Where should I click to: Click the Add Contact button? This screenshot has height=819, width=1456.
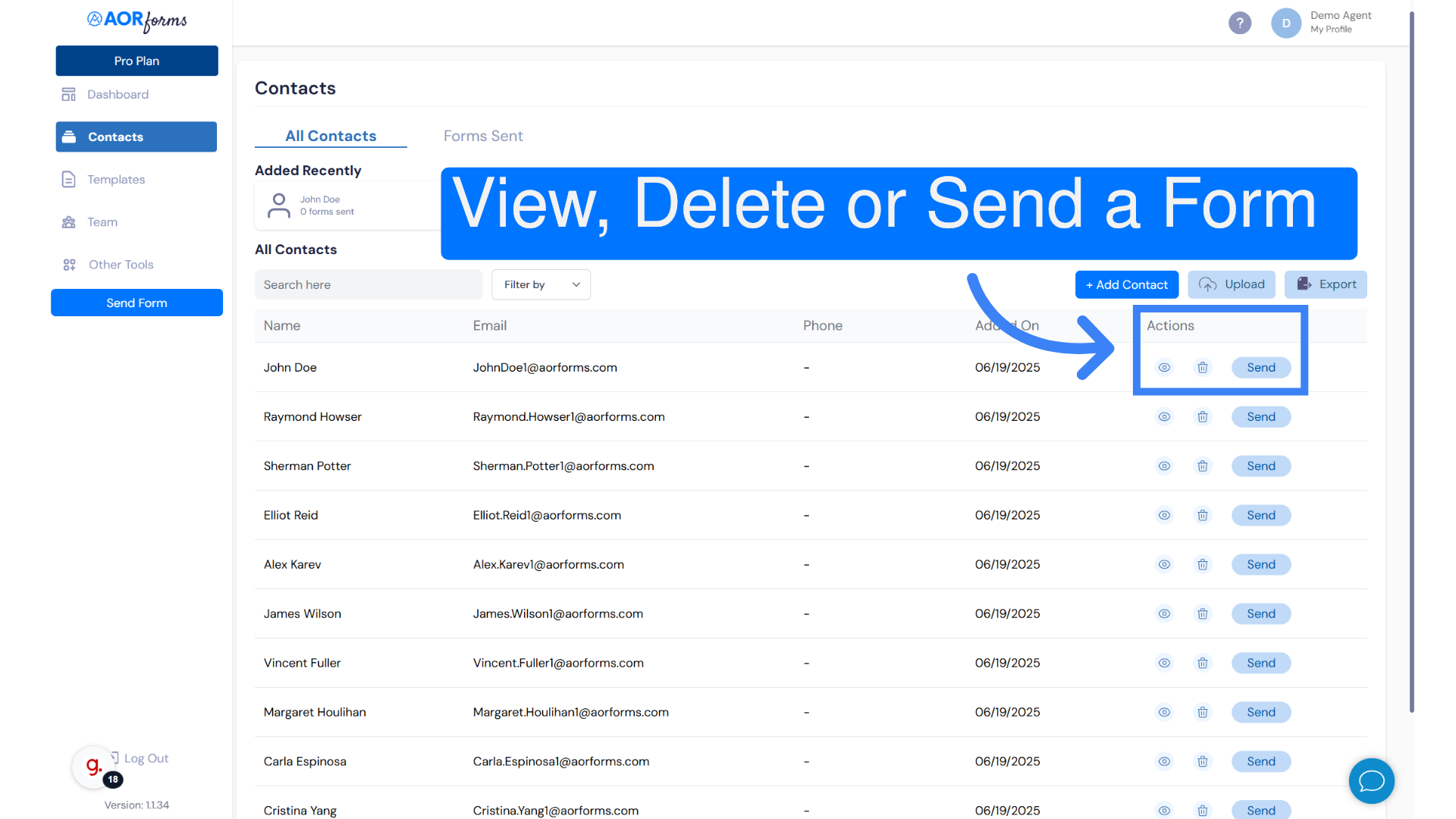point(1126,284)
